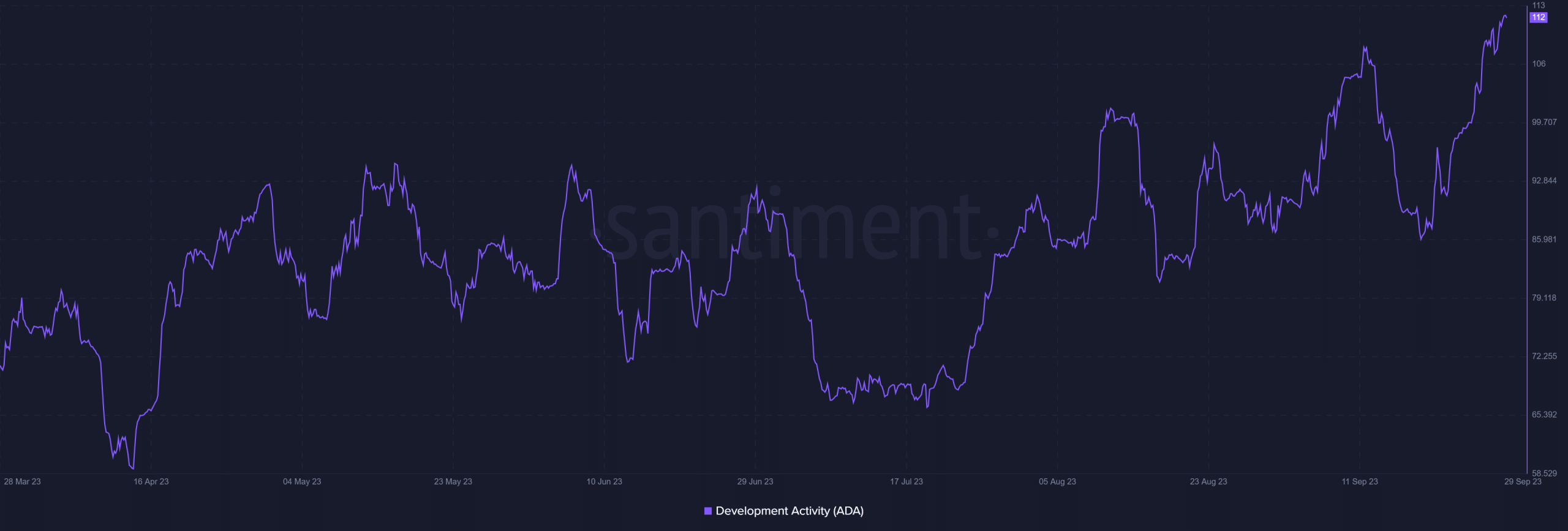This screenshot has height=531, width=1568.
Task: Click the 112 current value badge
Action: 1539,17
